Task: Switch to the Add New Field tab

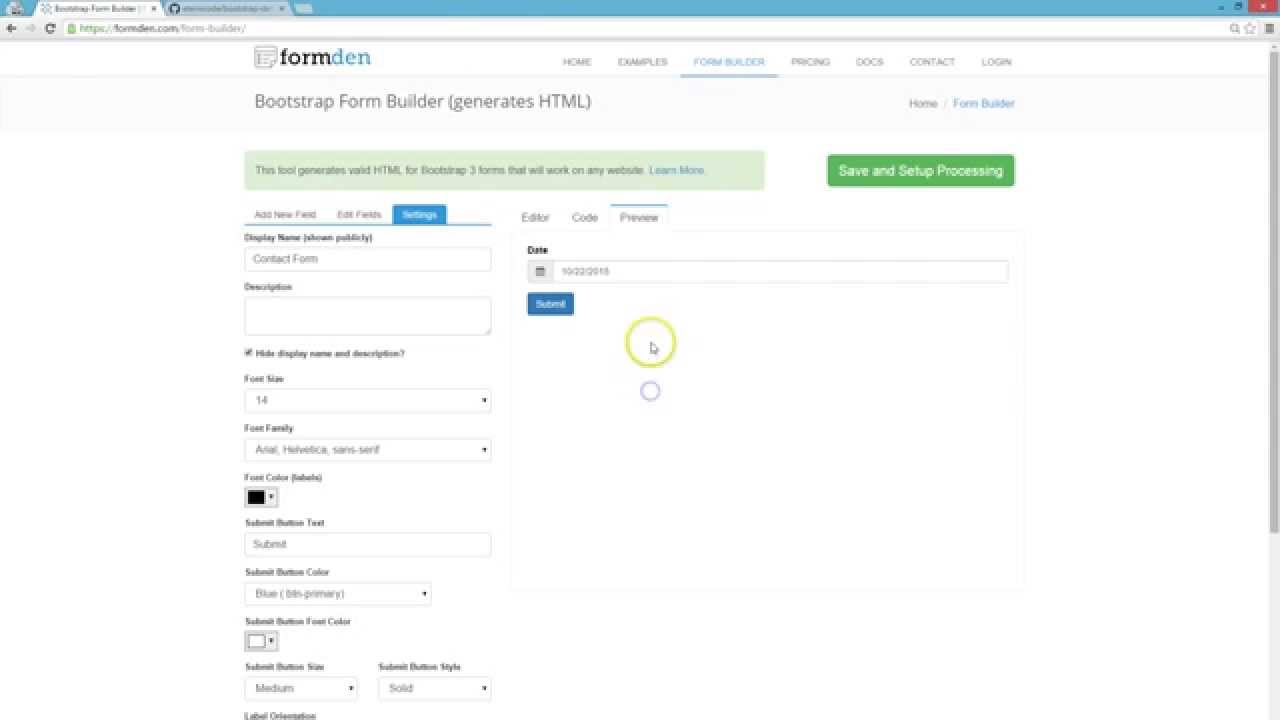Action: coord(285,214)
